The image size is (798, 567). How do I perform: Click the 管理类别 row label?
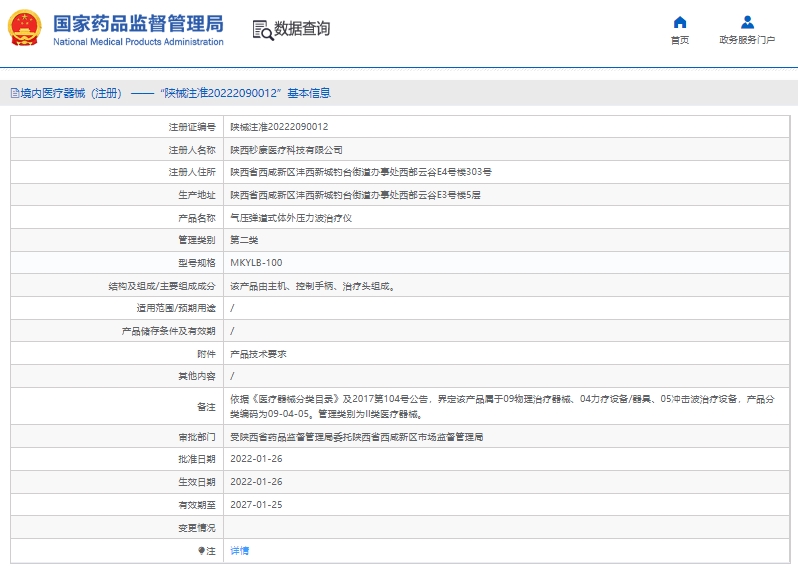[x=197, y=240]
